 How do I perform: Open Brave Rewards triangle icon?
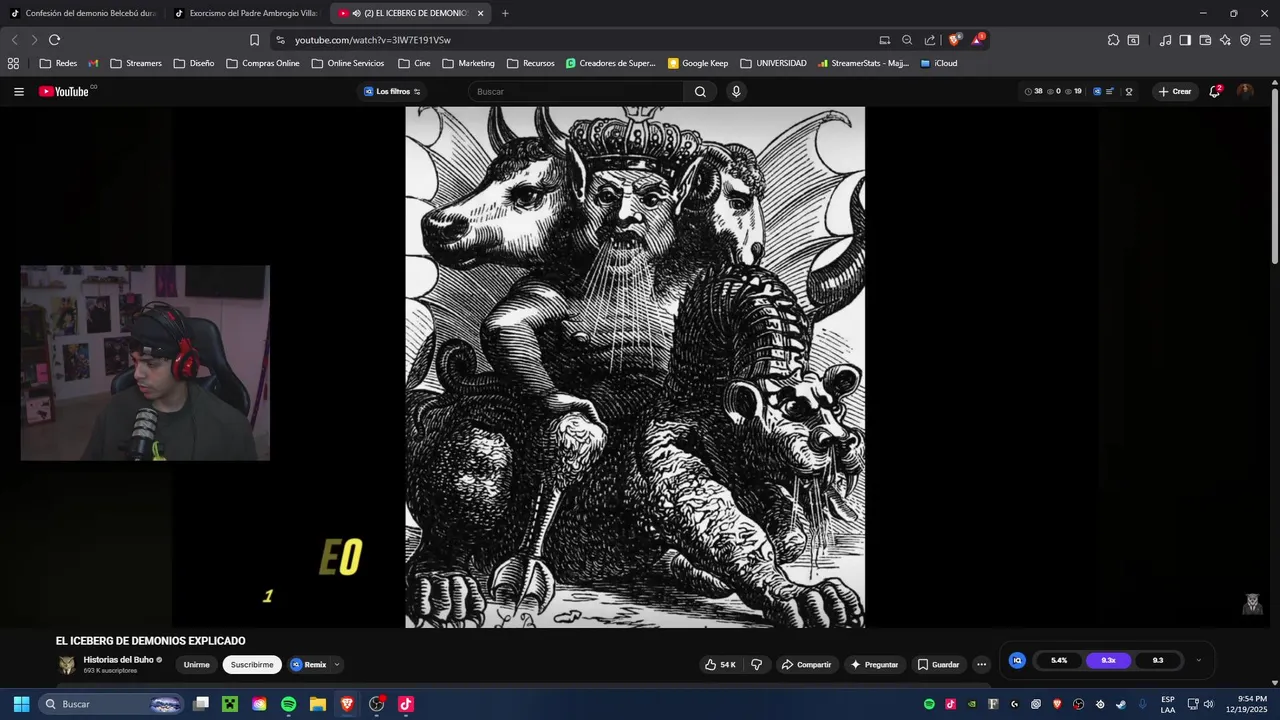[977, 40]
